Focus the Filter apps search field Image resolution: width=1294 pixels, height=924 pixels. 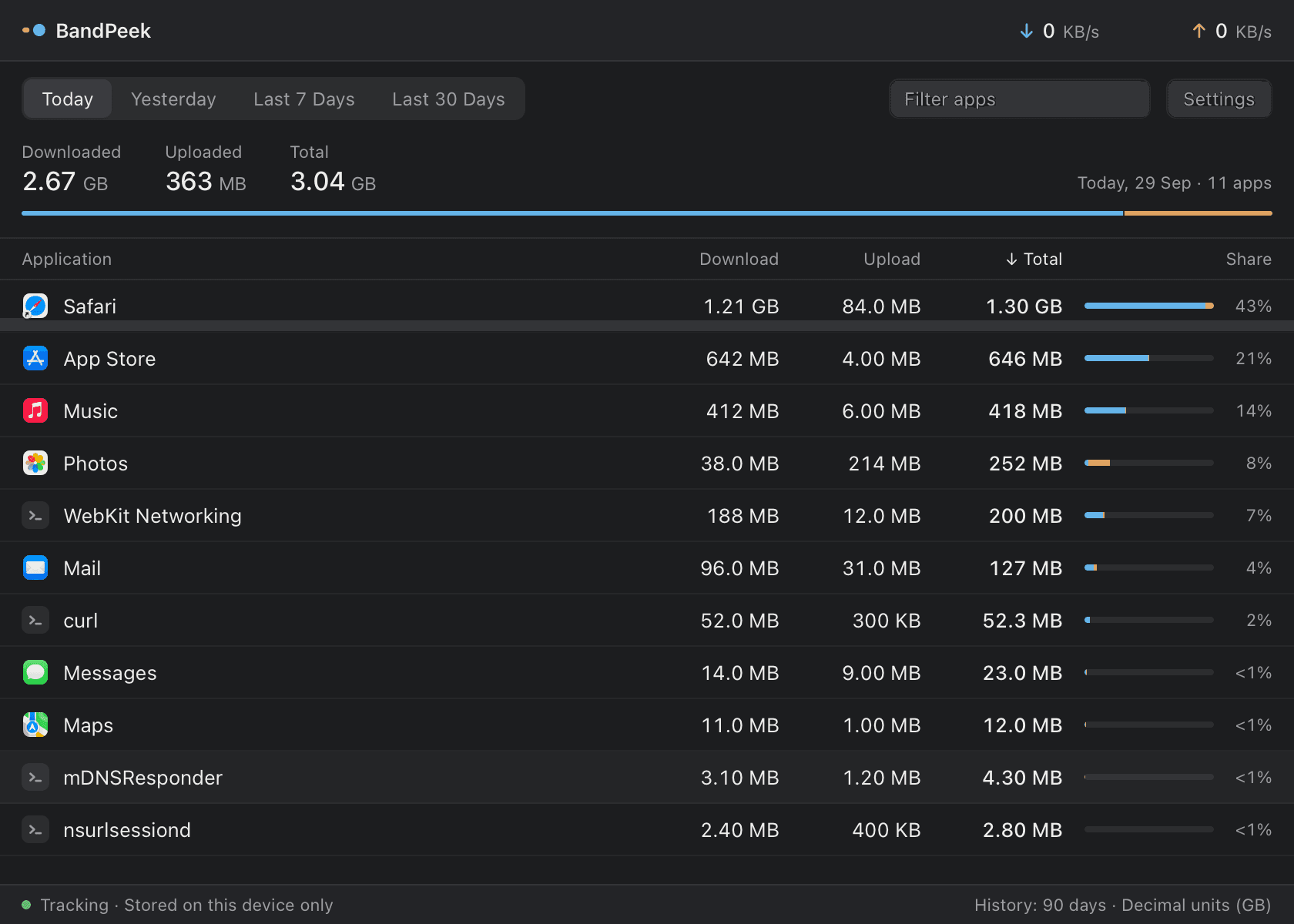1020,99
